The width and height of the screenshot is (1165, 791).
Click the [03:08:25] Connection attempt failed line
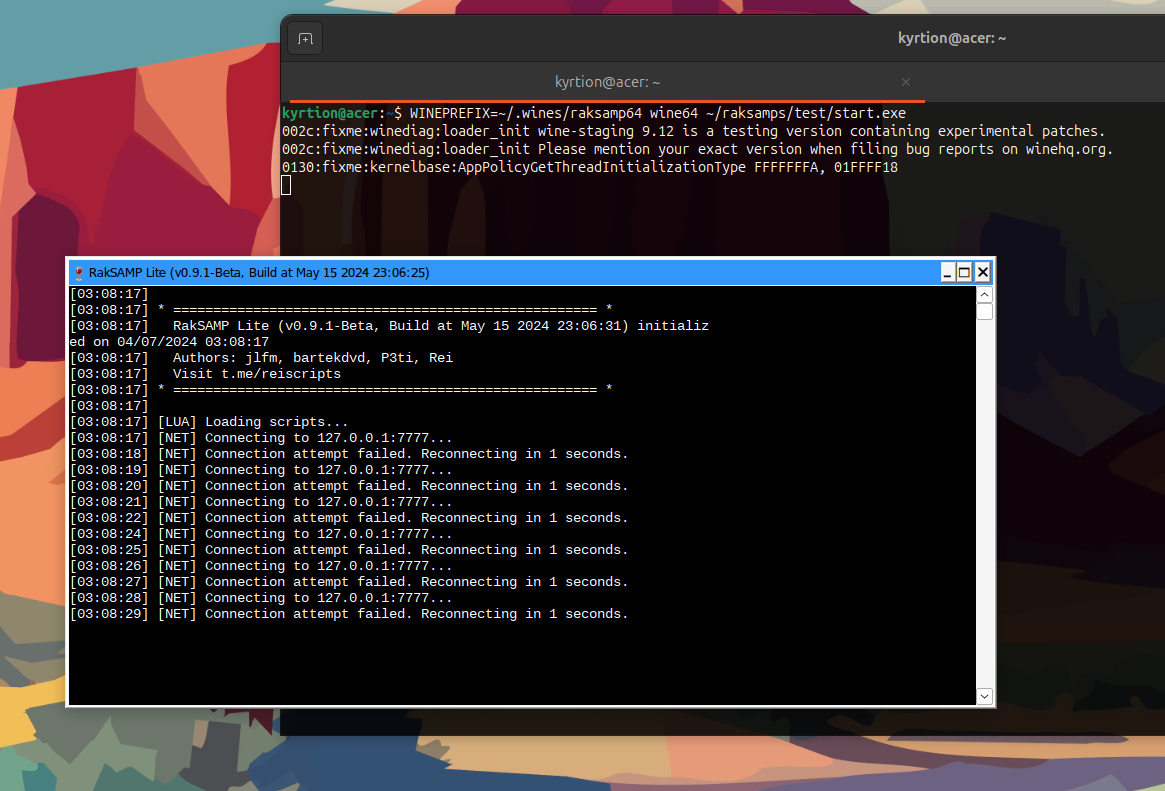click(349, 550)
